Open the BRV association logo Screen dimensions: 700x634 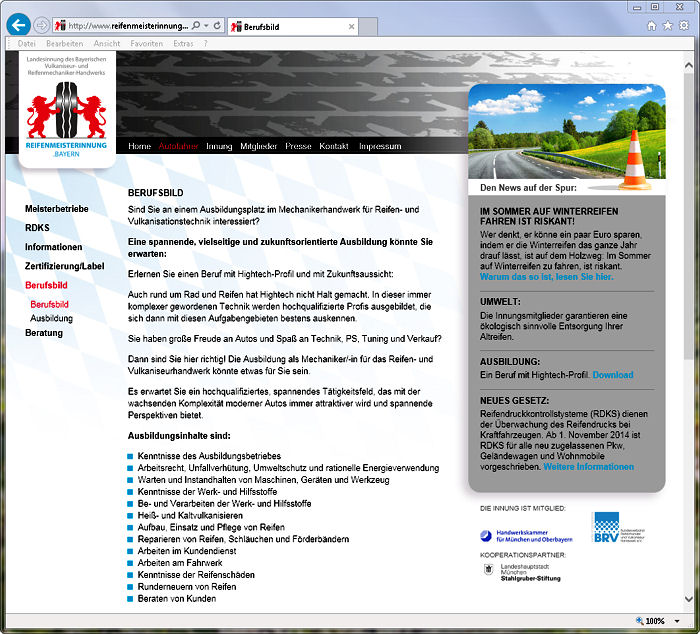click(x=619, y=527)
